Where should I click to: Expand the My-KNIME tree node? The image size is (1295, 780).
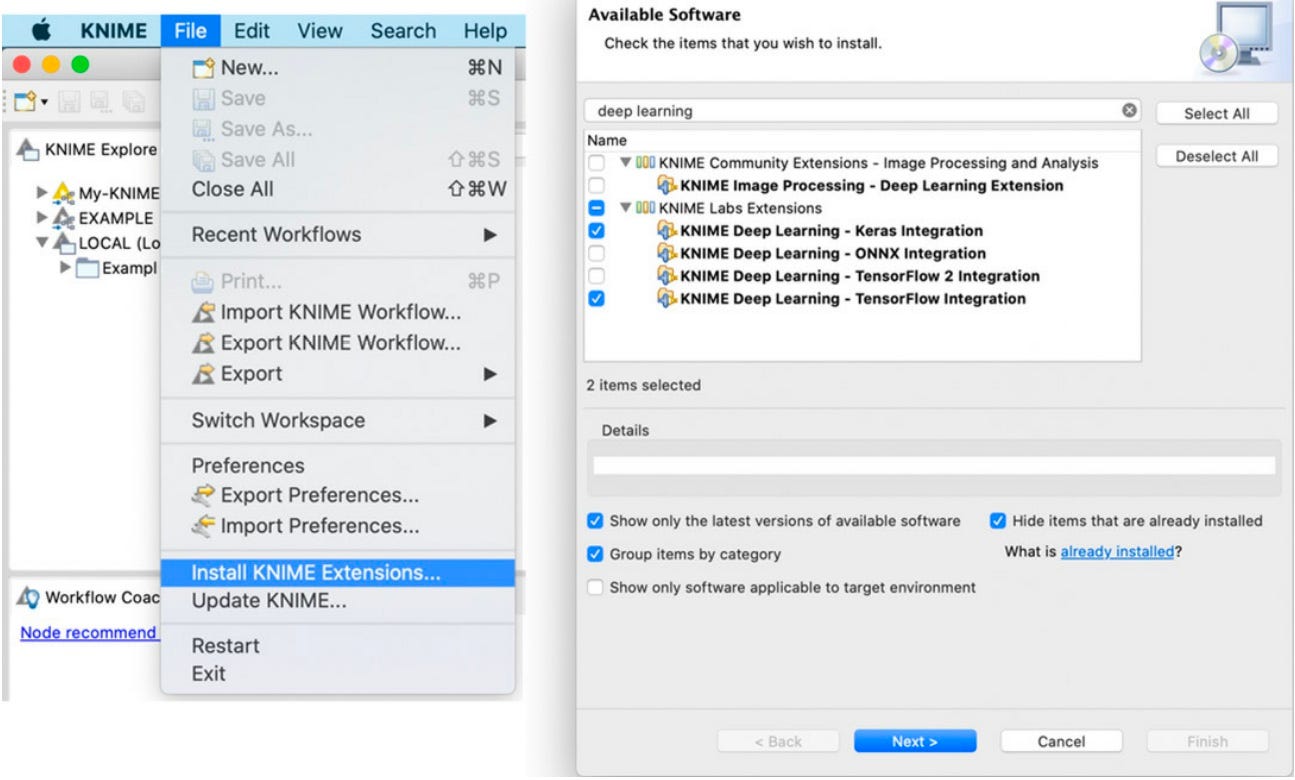coord(41,193)
